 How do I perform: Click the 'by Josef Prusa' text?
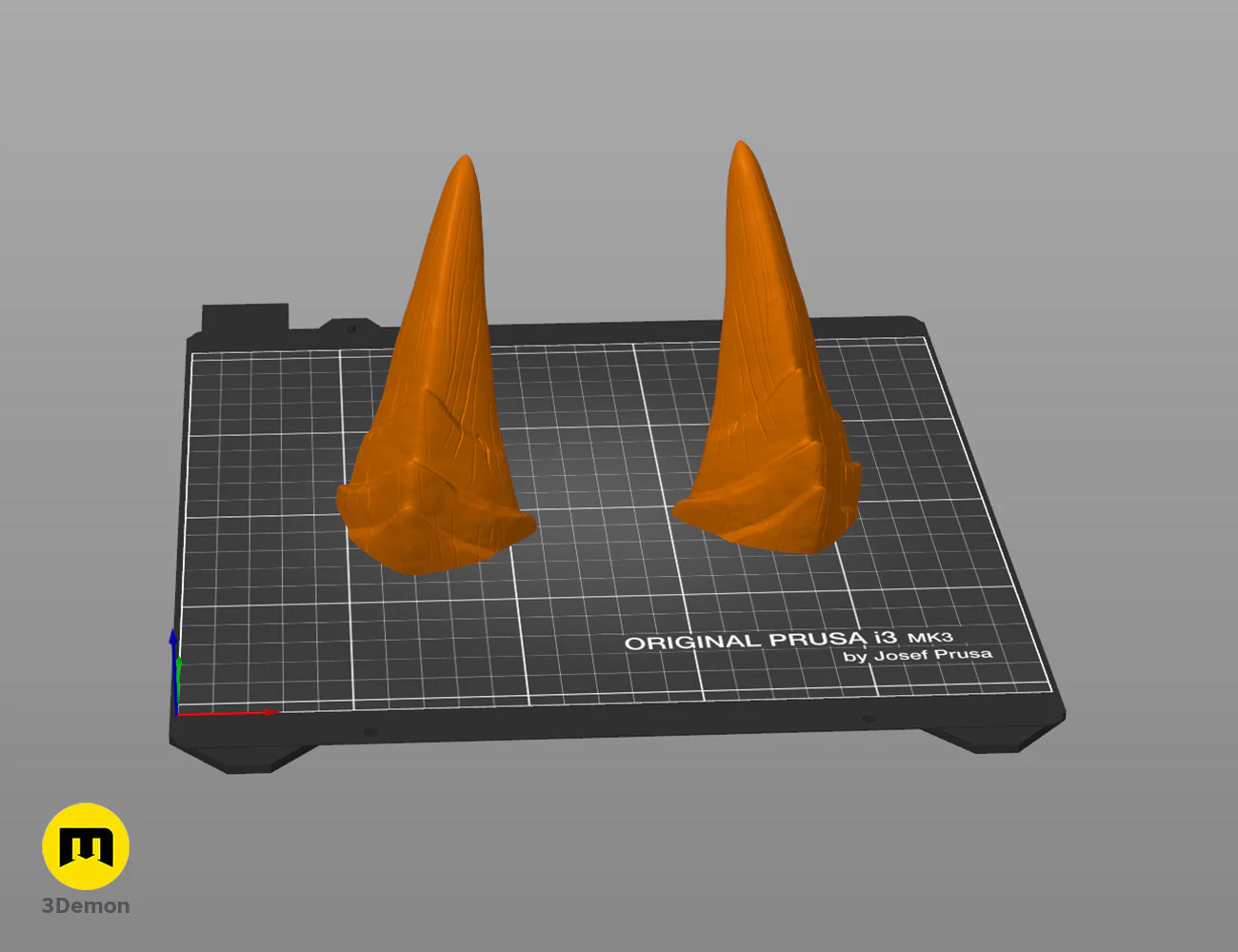[x=917, y=655]
